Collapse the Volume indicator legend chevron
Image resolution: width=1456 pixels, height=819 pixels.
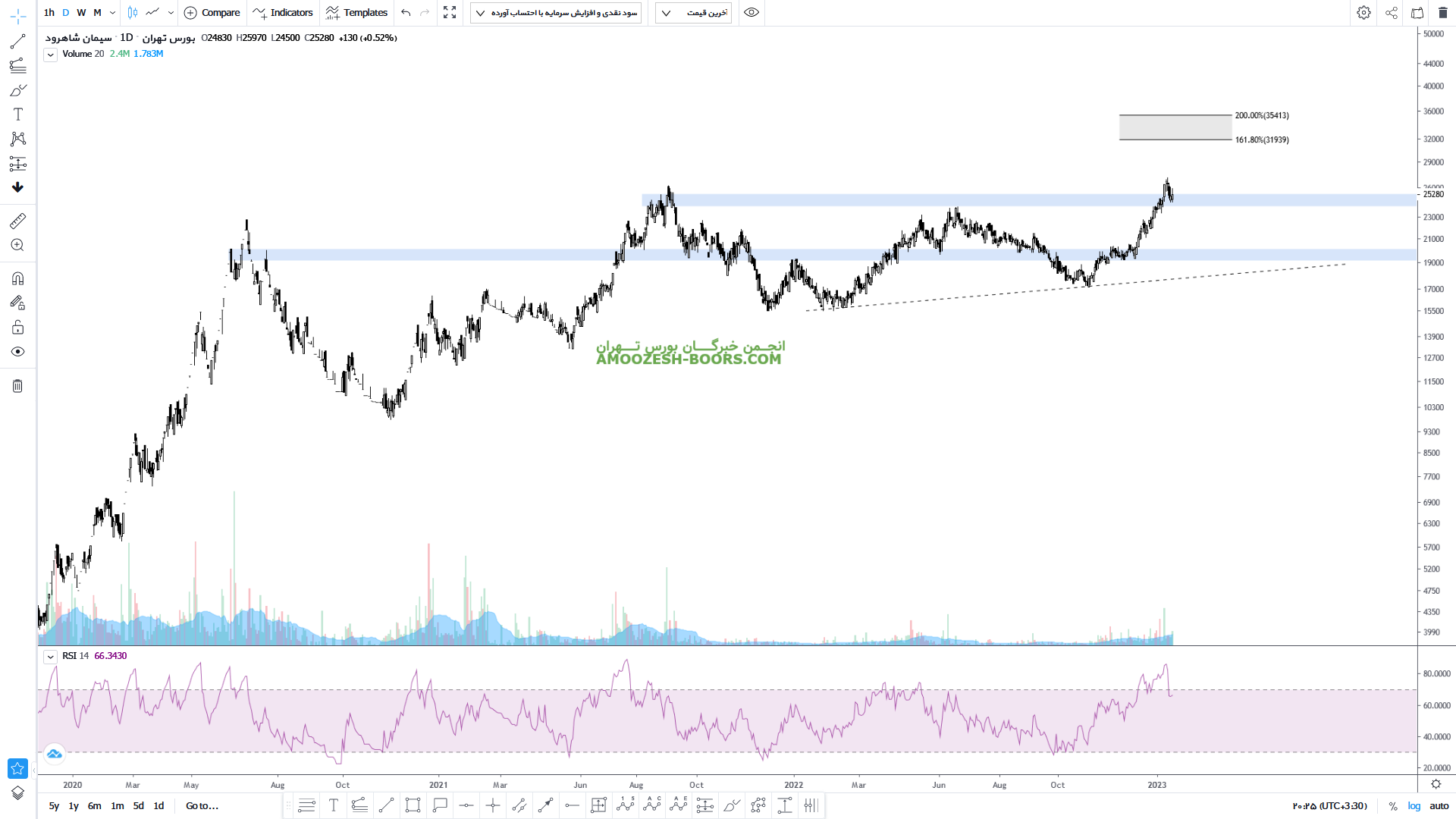(x=50, y=55)
